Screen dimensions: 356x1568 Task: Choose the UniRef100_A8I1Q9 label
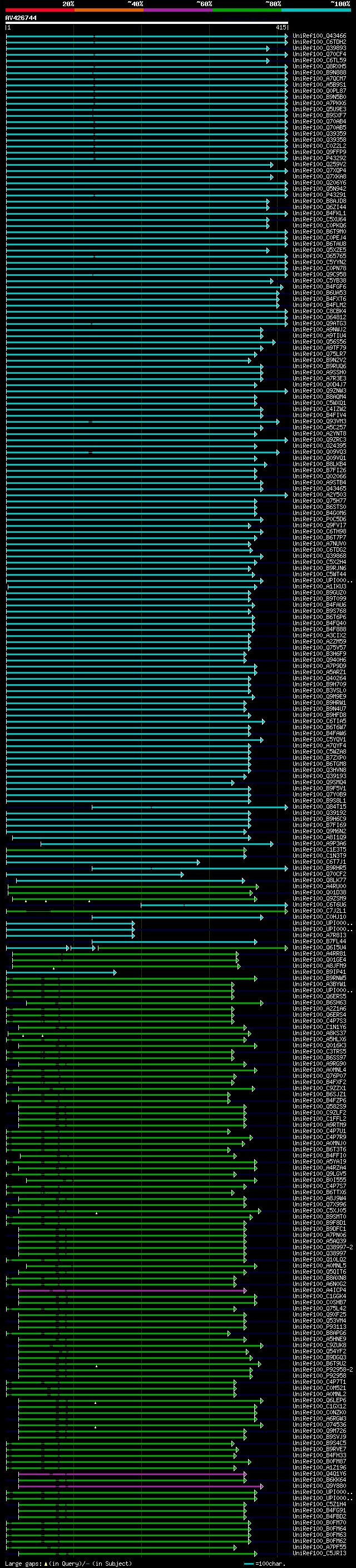(319, 837)
